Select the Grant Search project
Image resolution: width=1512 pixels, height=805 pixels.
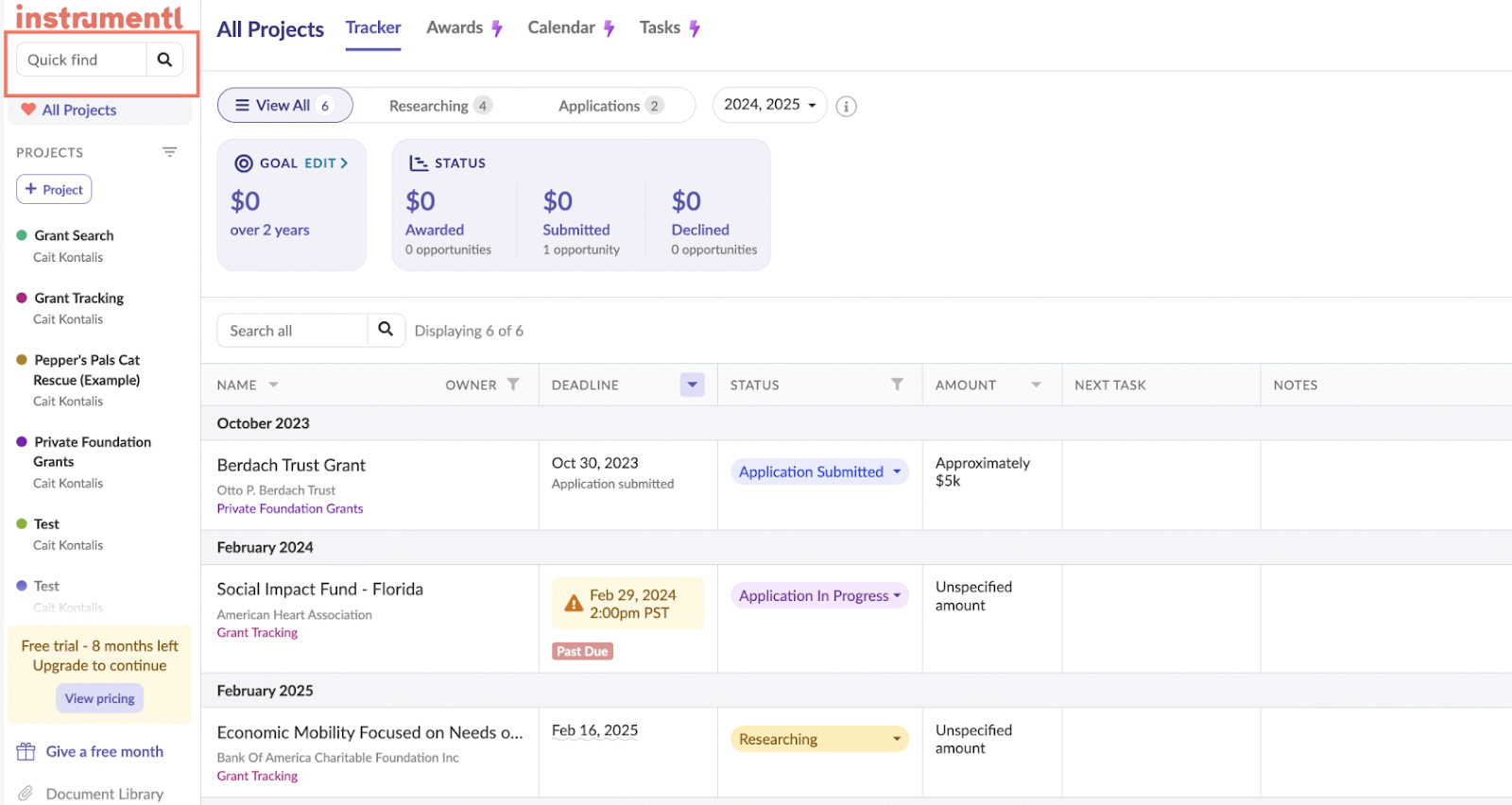[x=74, y=235]
